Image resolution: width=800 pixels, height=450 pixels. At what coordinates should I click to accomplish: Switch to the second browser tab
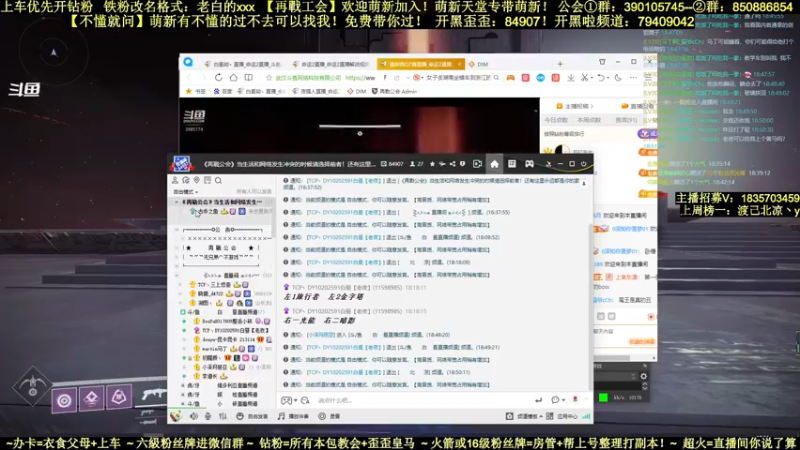tap(331, 64)
